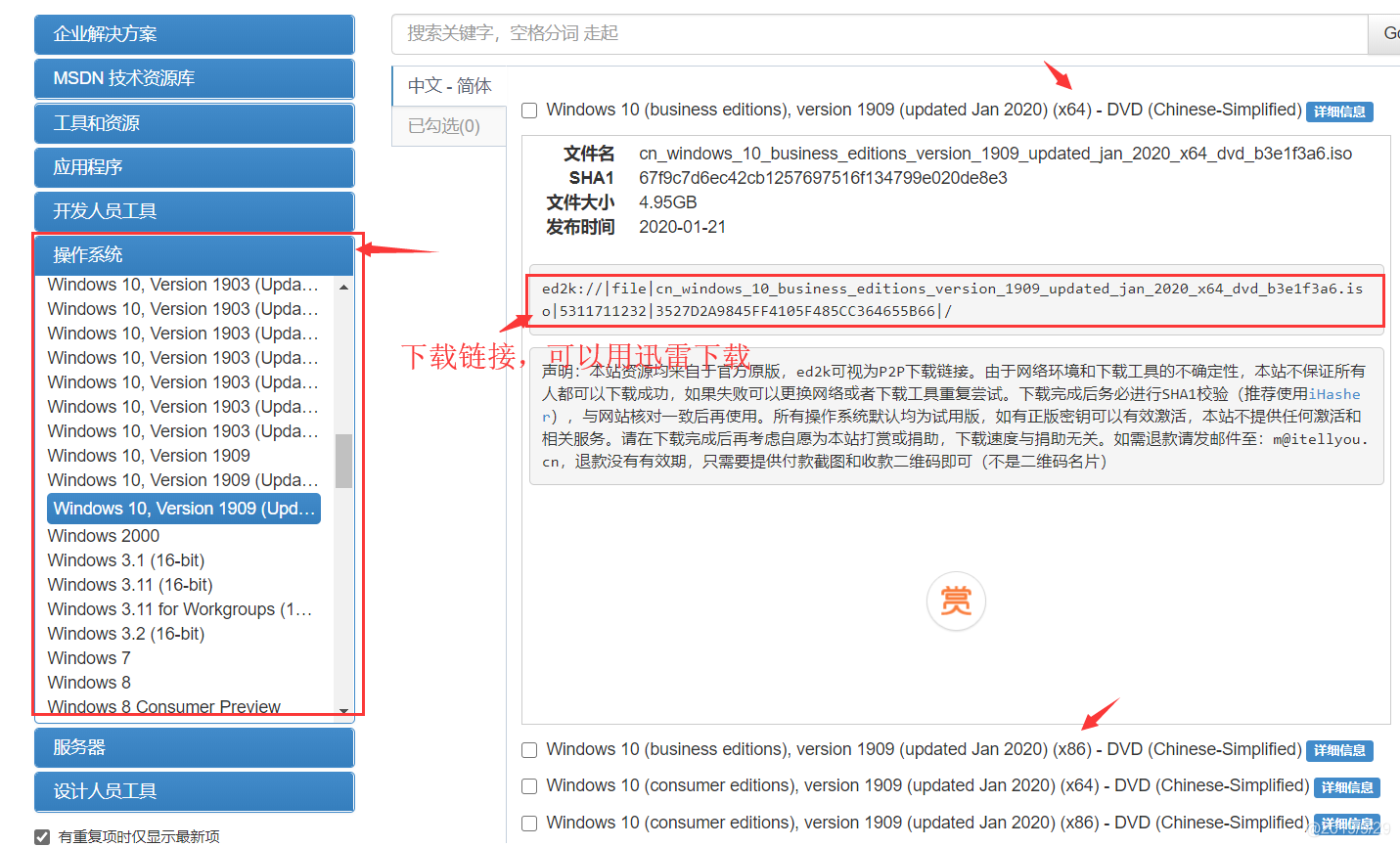Tick the business editions 1909 x64 checkbox
Viewport: 1400px width, 847px height.
[529, 111]
